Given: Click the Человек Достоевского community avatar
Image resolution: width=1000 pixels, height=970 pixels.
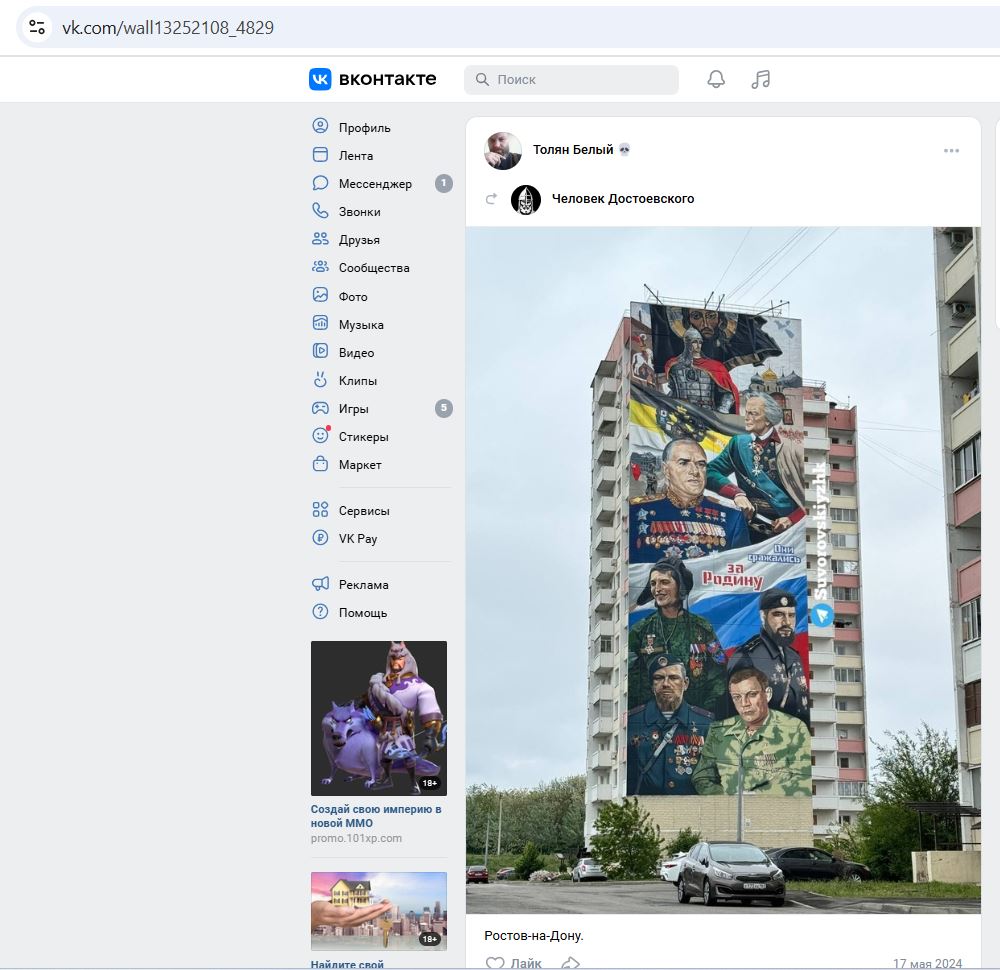Looking at the screenshot, I should (526, 199).
